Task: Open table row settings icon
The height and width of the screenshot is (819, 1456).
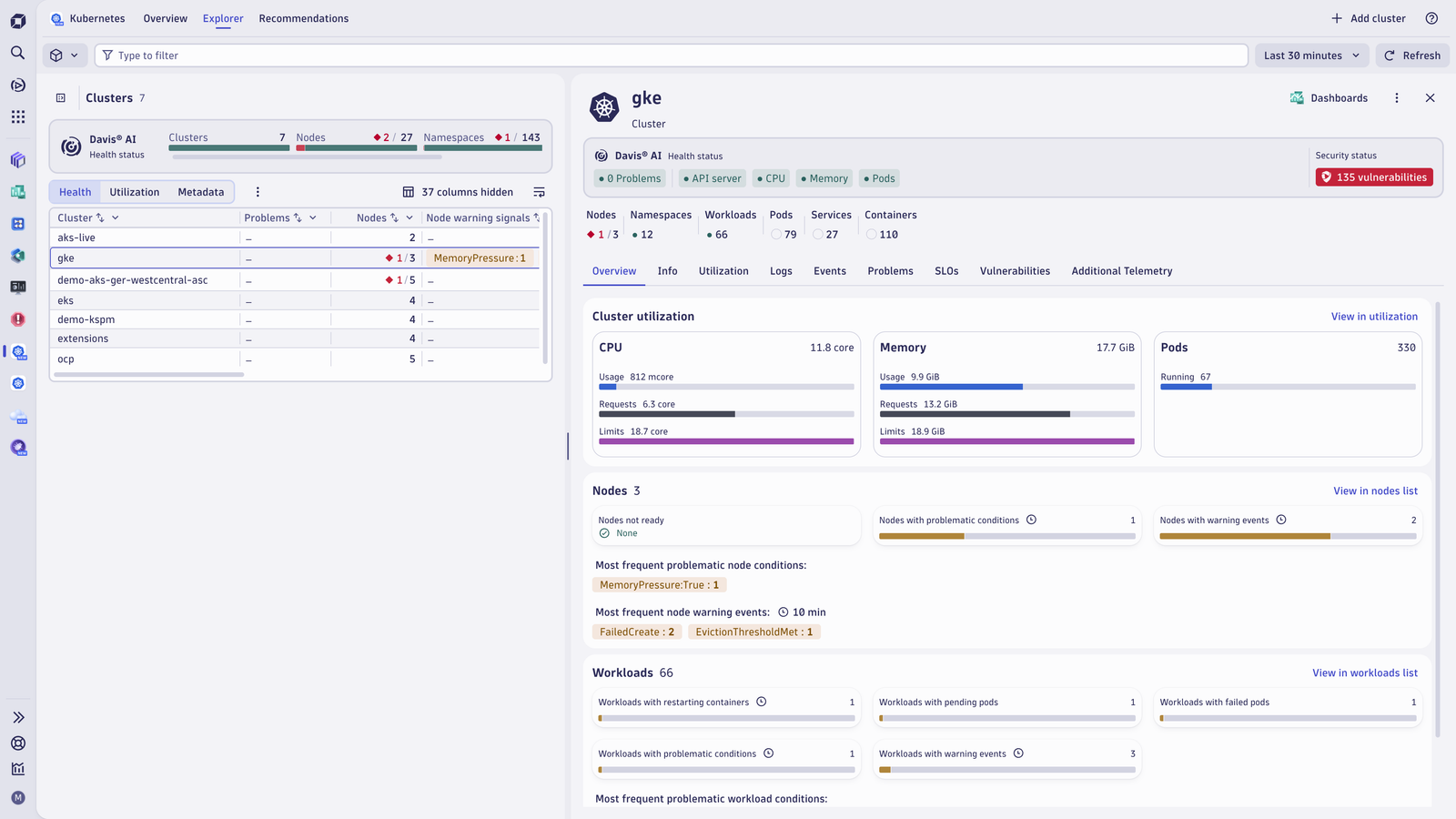Action: coord(539,192)
